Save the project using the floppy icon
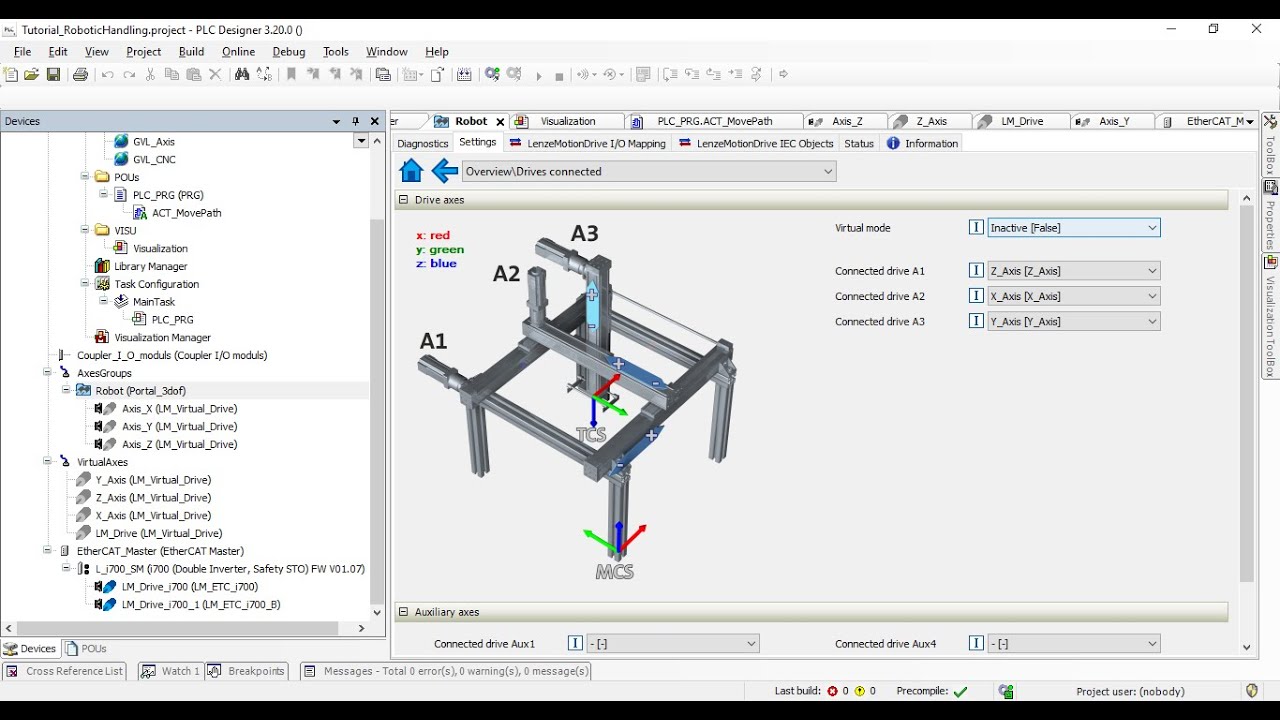The height and width of the screenshot is (720, 1280). (x=53, y=74)
